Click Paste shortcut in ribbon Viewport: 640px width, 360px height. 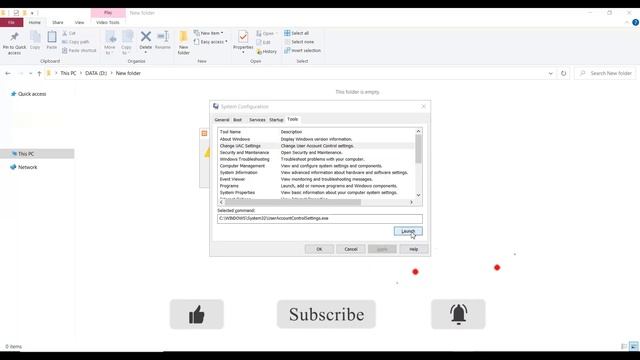[x=79, y=51]
